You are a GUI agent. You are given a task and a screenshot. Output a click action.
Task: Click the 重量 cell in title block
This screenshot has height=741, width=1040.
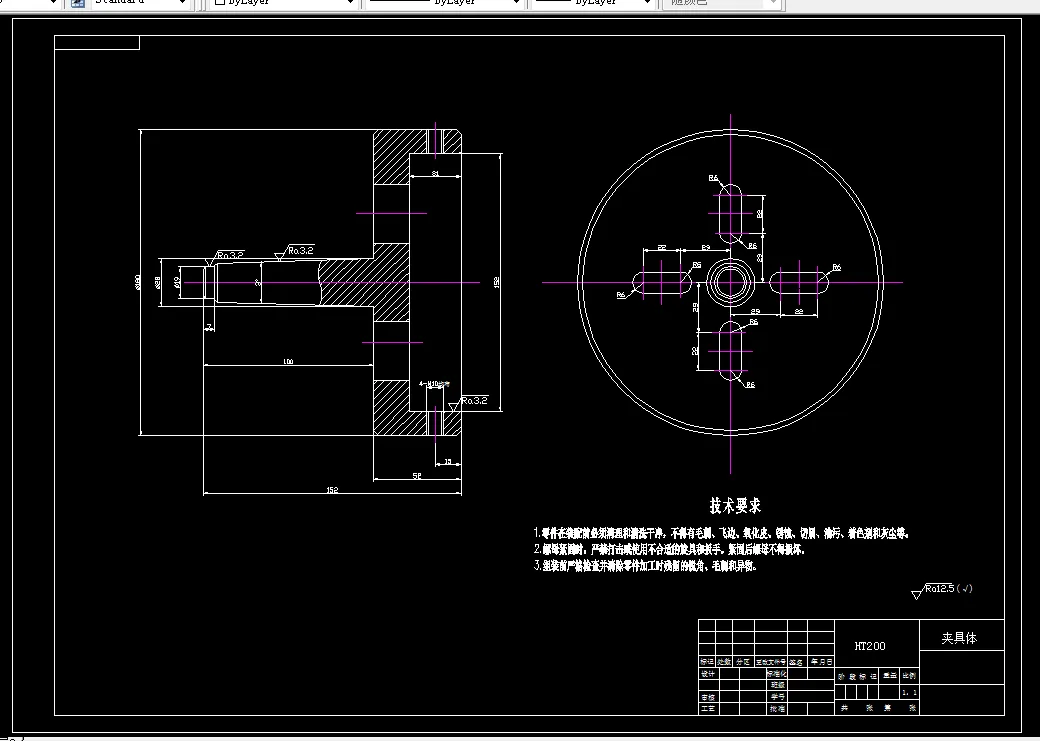point(889,676)
